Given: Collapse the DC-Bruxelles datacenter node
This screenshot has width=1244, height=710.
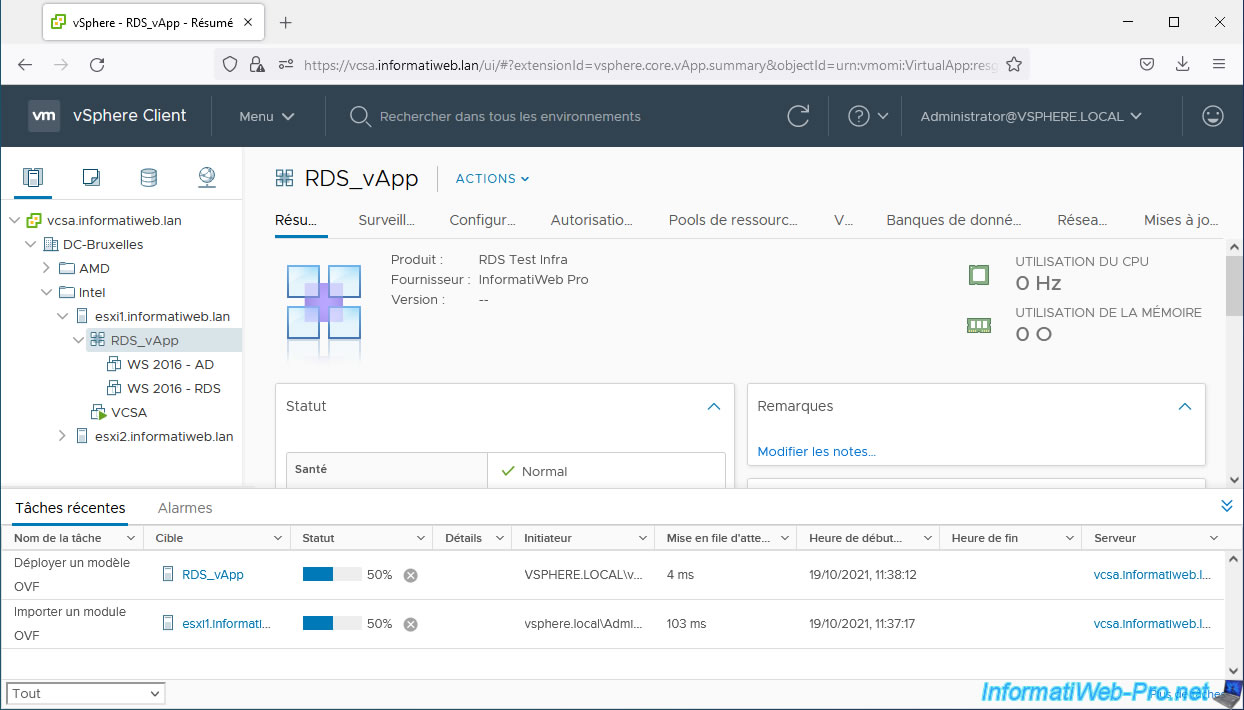Looking at the screenshot, I should [30, 244].
